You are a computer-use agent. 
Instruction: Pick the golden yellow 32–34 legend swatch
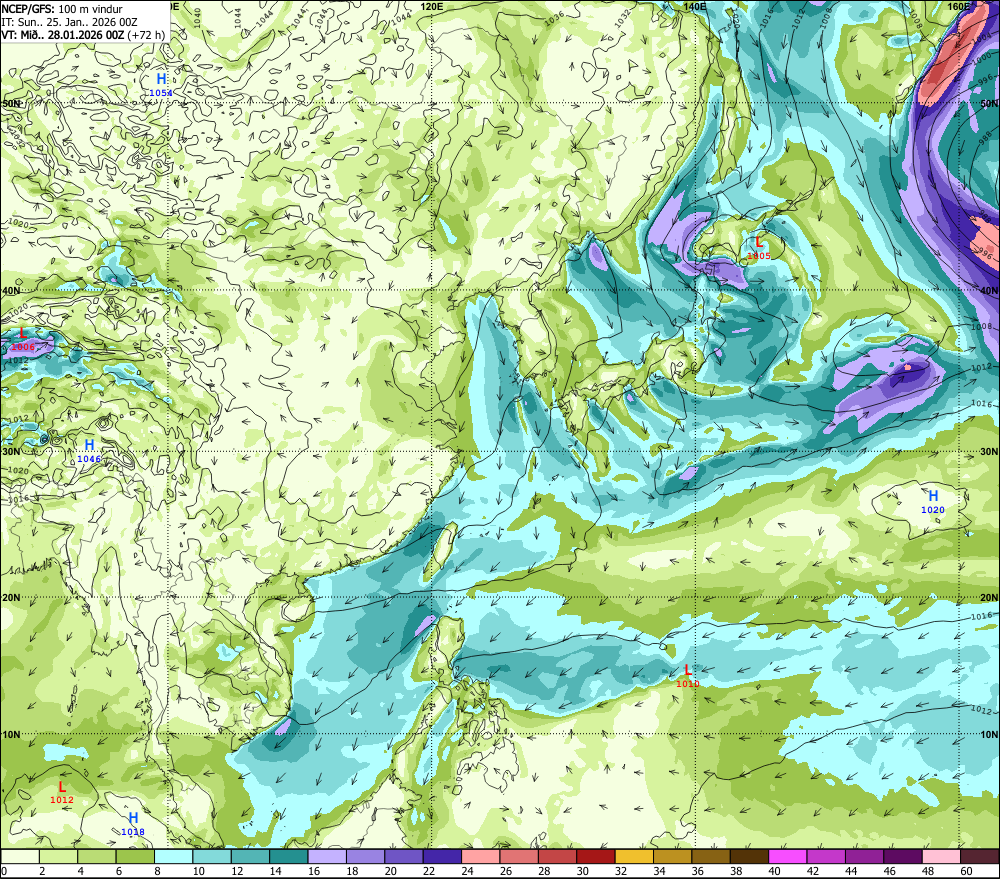tap(634, 856)
